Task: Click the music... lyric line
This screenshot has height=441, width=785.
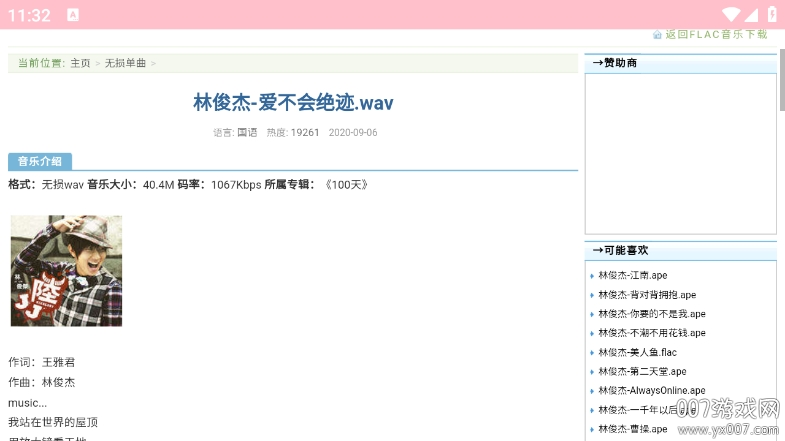Action: 28,403
